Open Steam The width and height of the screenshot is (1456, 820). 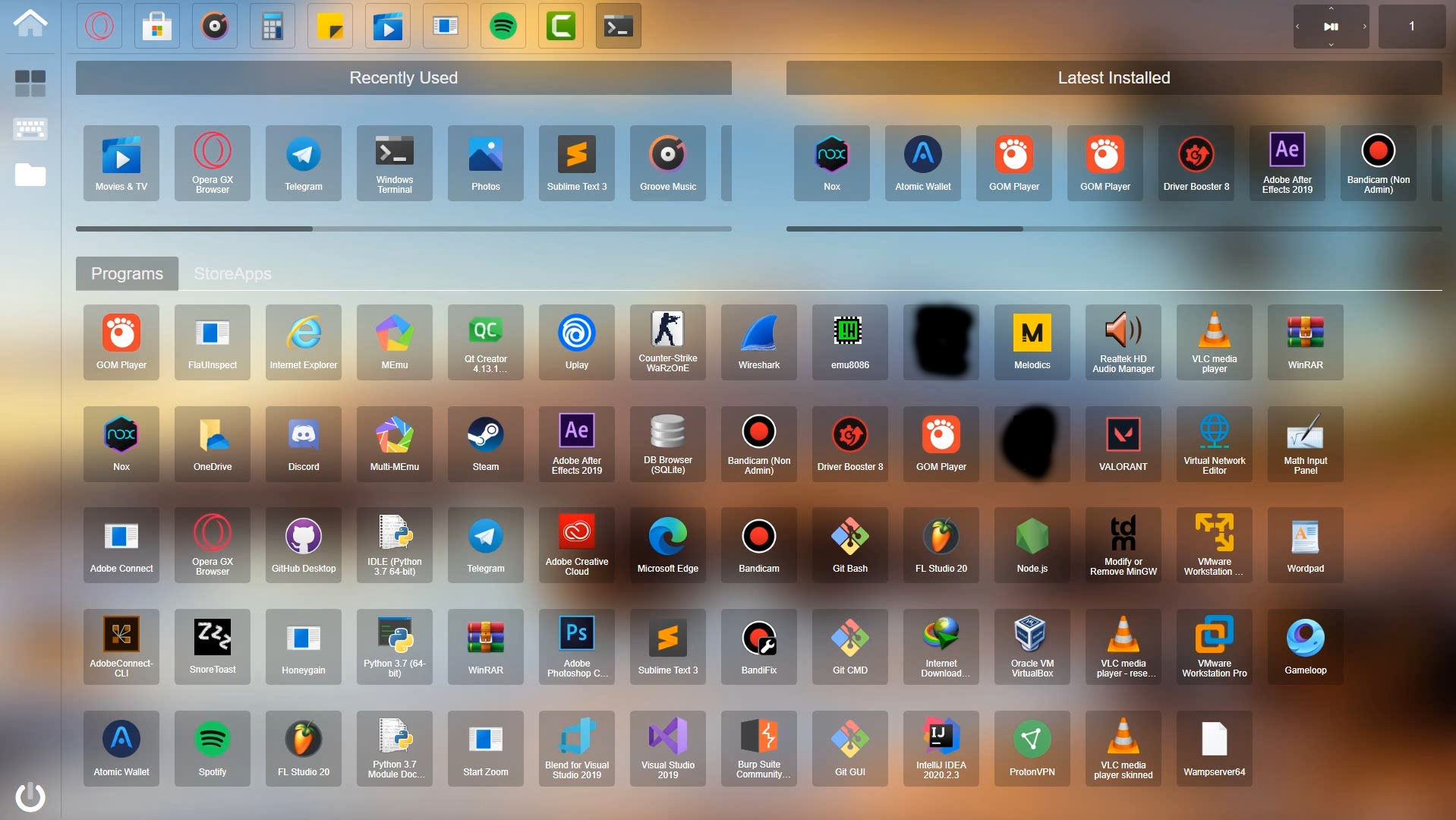(486, 444)
